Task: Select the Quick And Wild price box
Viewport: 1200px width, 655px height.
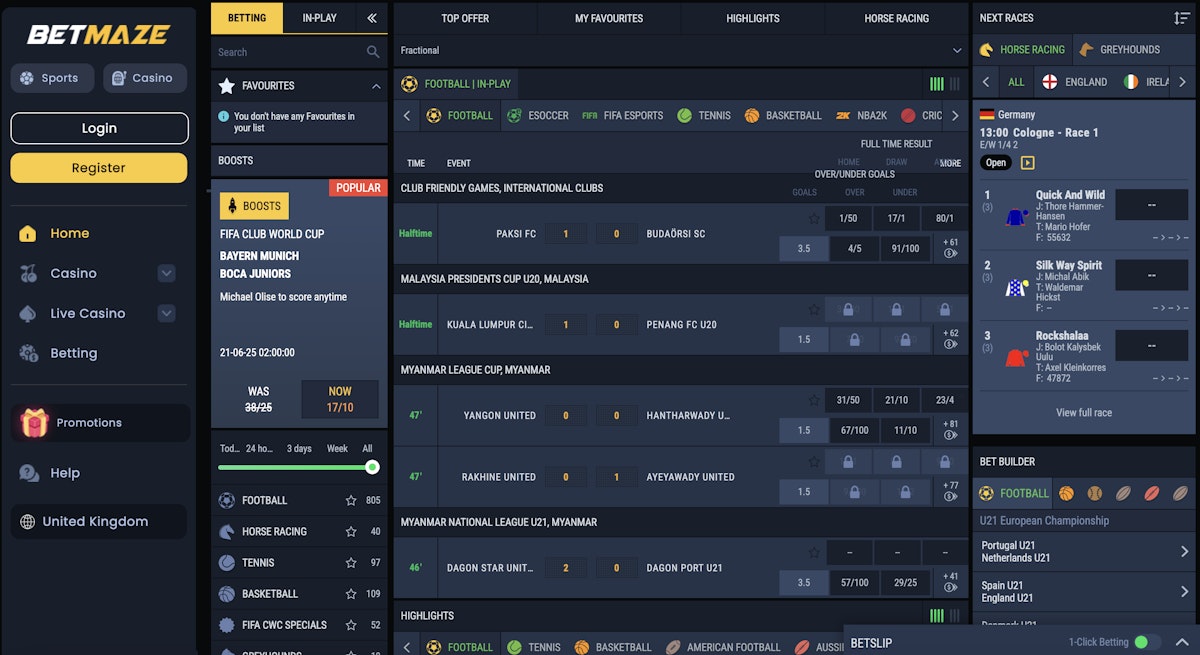Action: click(x=1152, y=205)
